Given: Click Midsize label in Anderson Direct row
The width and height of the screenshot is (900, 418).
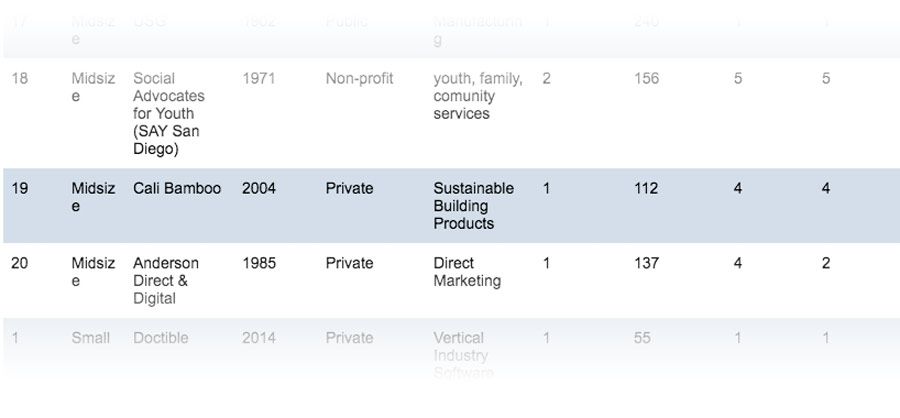Looking at the screenshot, I should click(93, 272).
